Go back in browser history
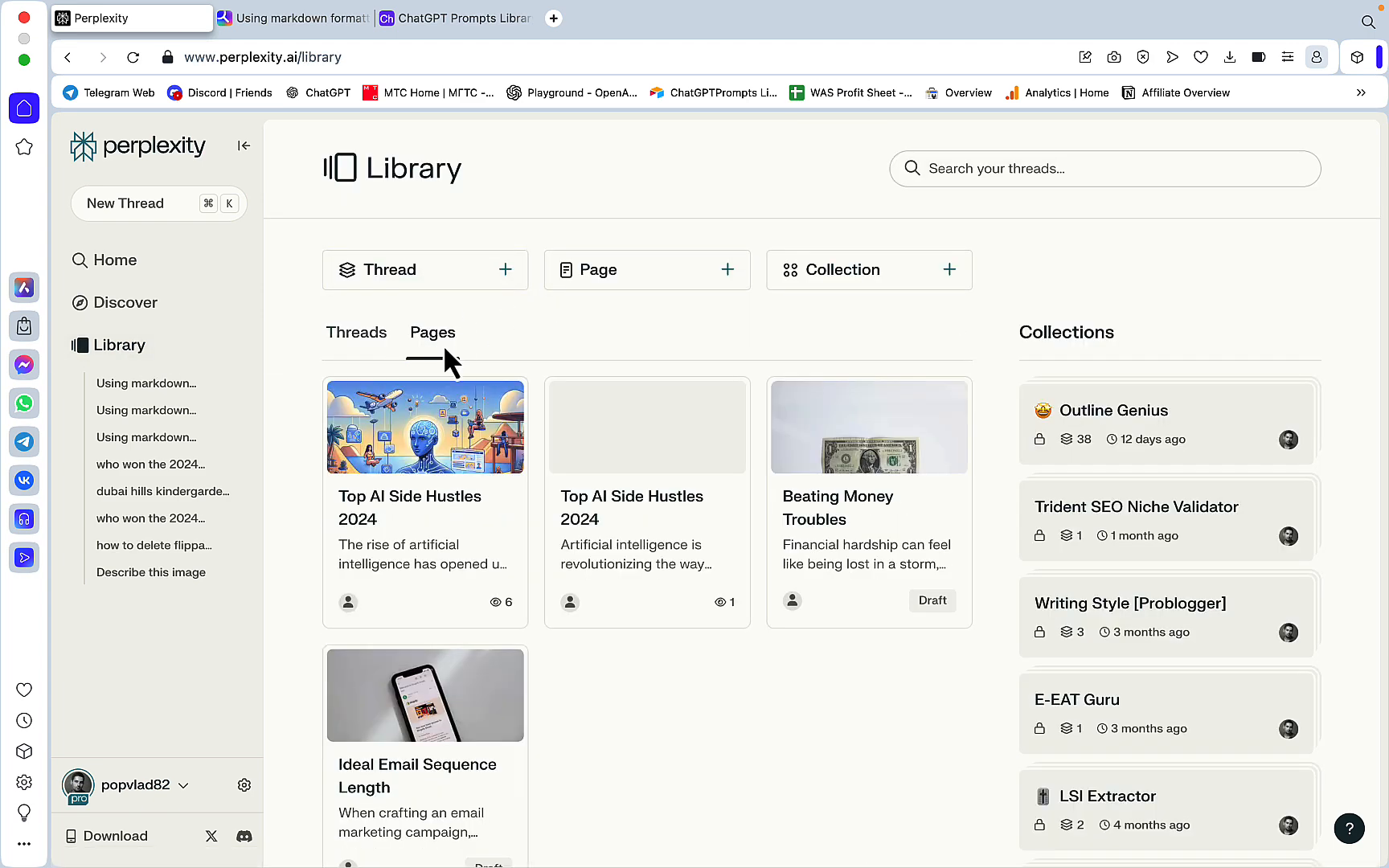The image size is (1389, 868). pos(68,57)
